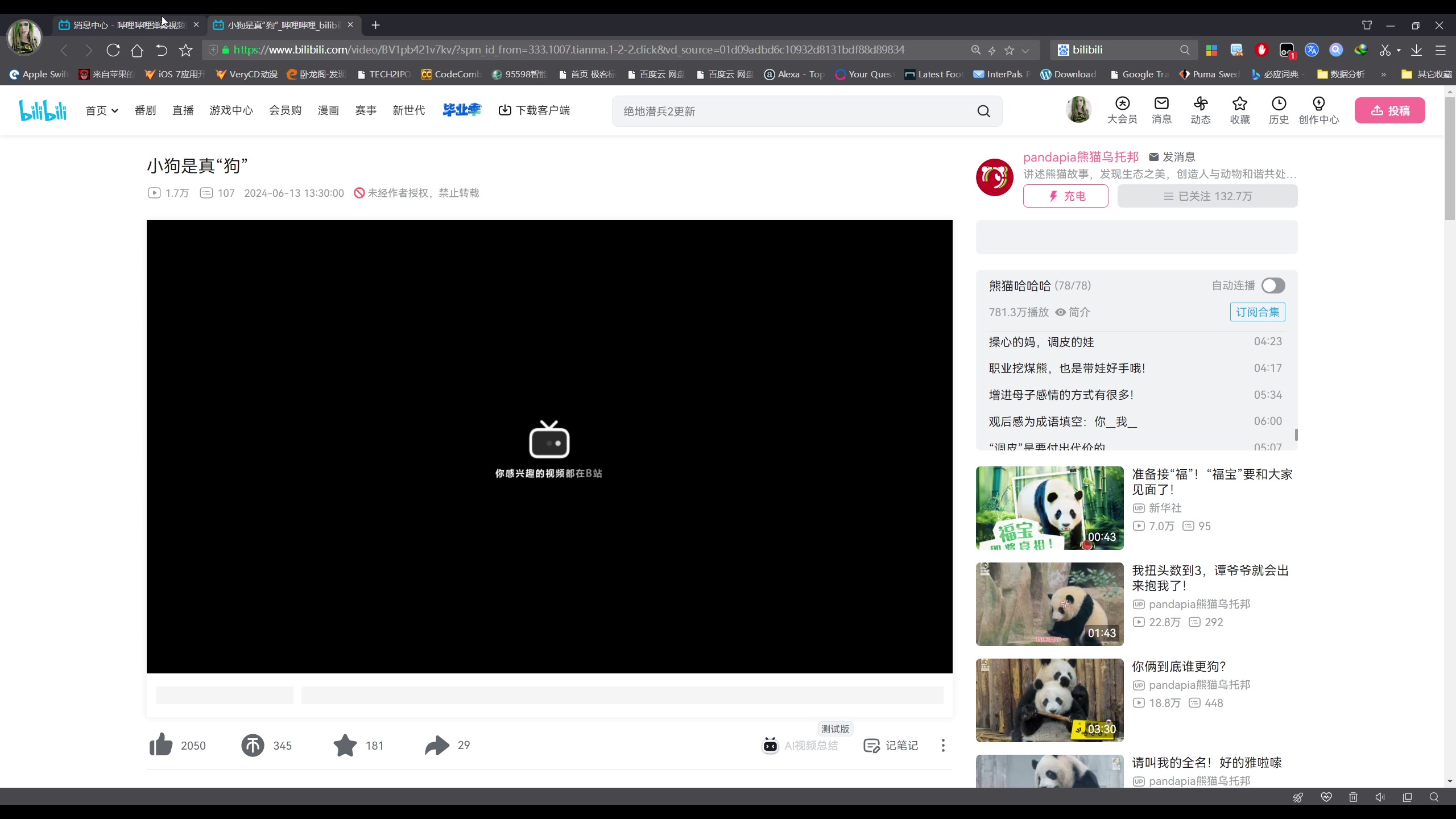Click the like thumbs-up icon
1456x819 pixels.
[x=161, y=745]
